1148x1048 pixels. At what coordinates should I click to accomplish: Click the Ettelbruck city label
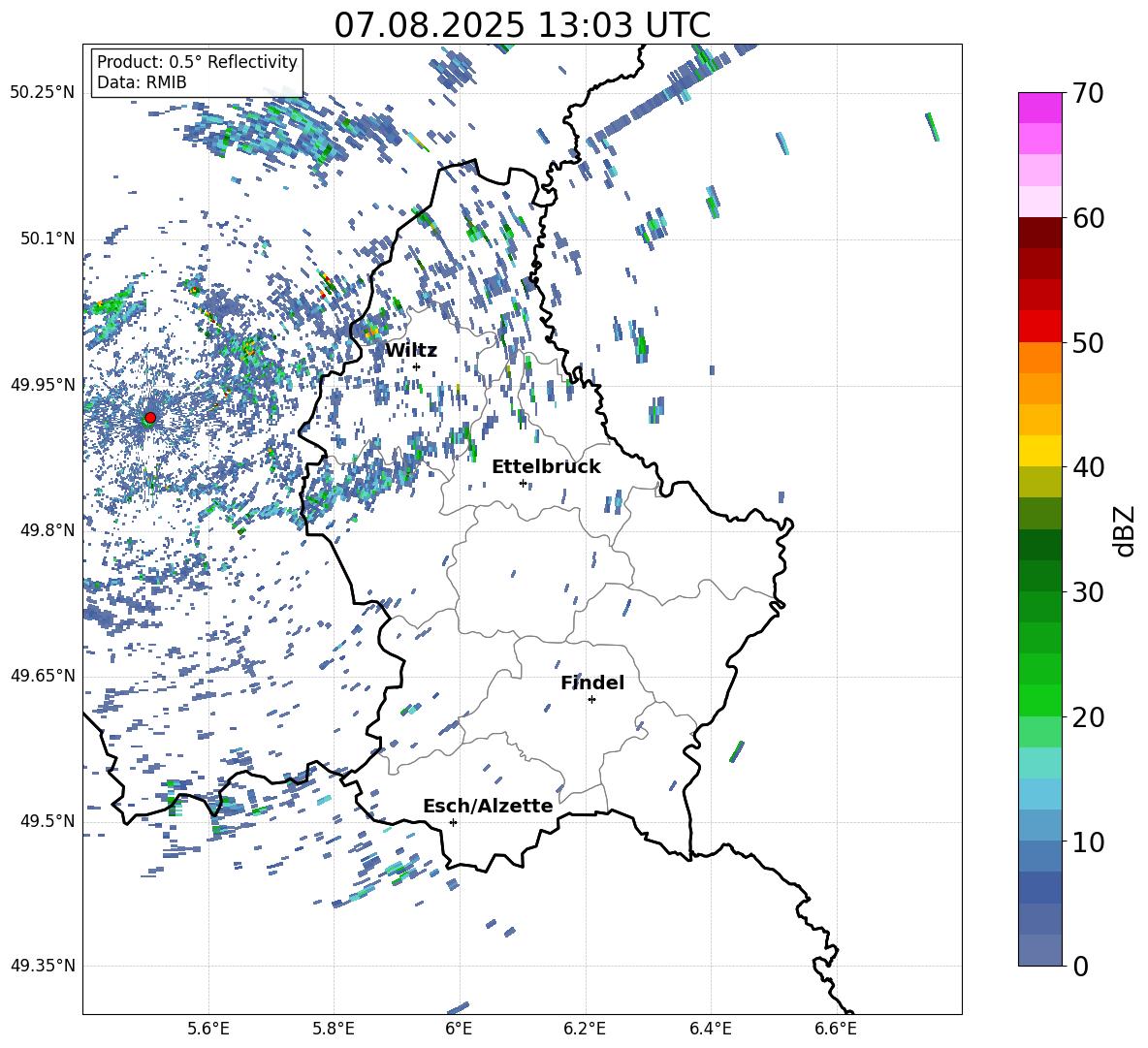point(546,467)
